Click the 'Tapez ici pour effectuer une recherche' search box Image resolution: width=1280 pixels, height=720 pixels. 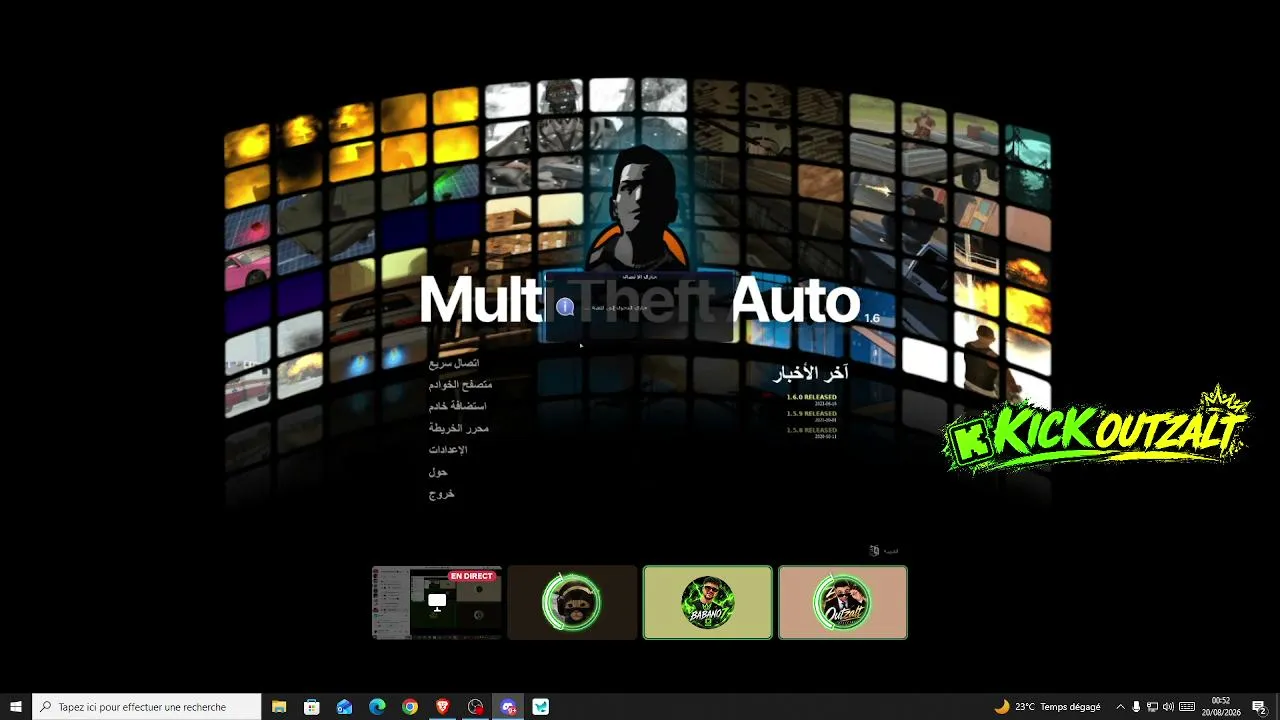[x=147, y=707]
